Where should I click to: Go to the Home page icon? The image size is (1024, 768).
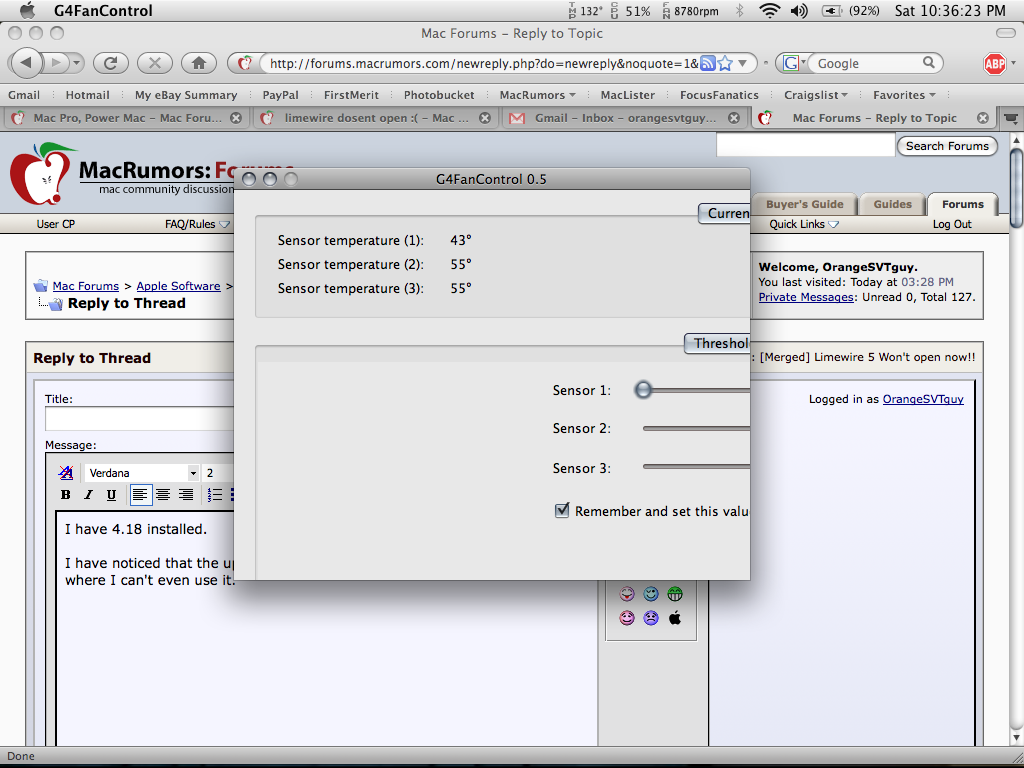(x=199, y=63)
